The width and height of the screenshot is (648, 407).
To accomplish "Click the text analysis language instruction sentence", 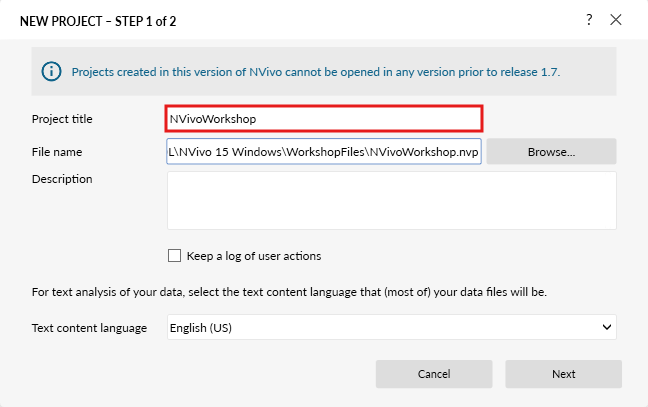I will 289,292.
